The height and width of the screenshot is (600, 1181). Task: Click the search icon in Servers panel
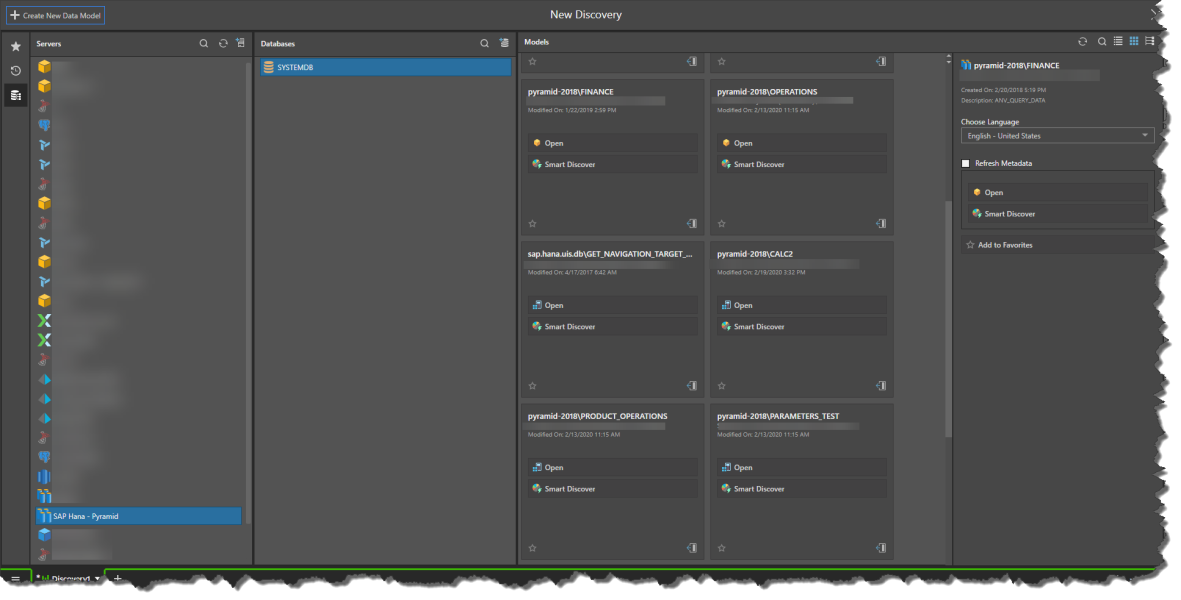[x=204, y=43]
